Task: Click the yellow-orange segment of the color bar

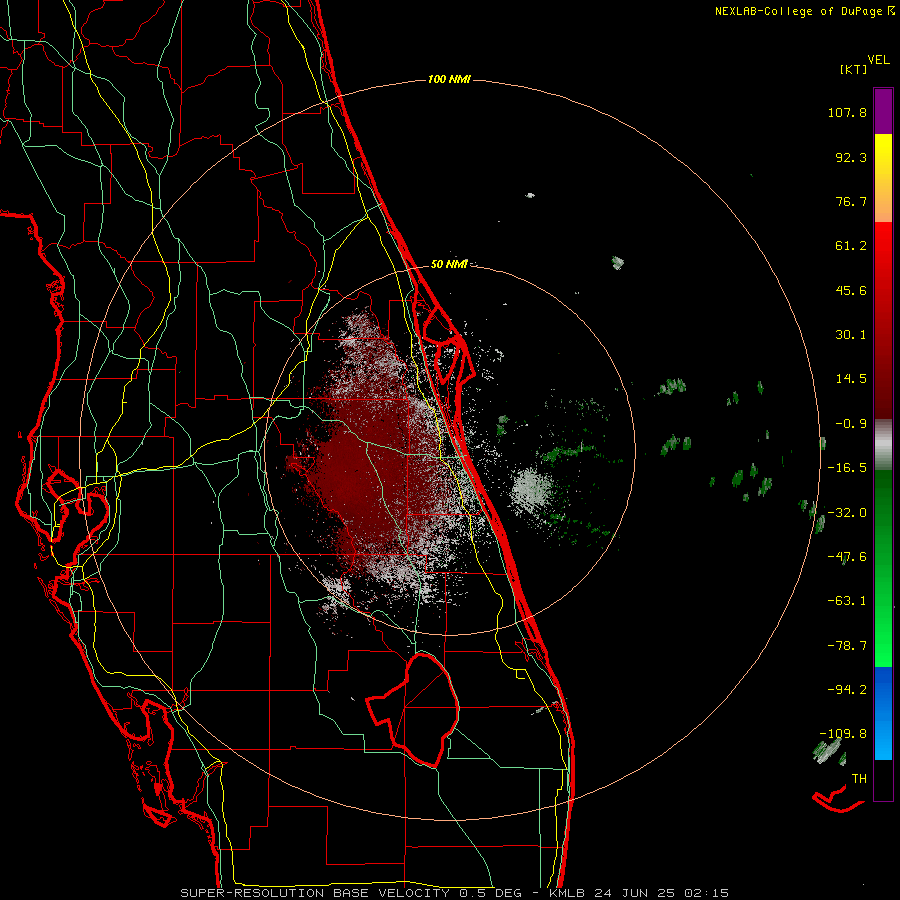Action: click(883, 178)
